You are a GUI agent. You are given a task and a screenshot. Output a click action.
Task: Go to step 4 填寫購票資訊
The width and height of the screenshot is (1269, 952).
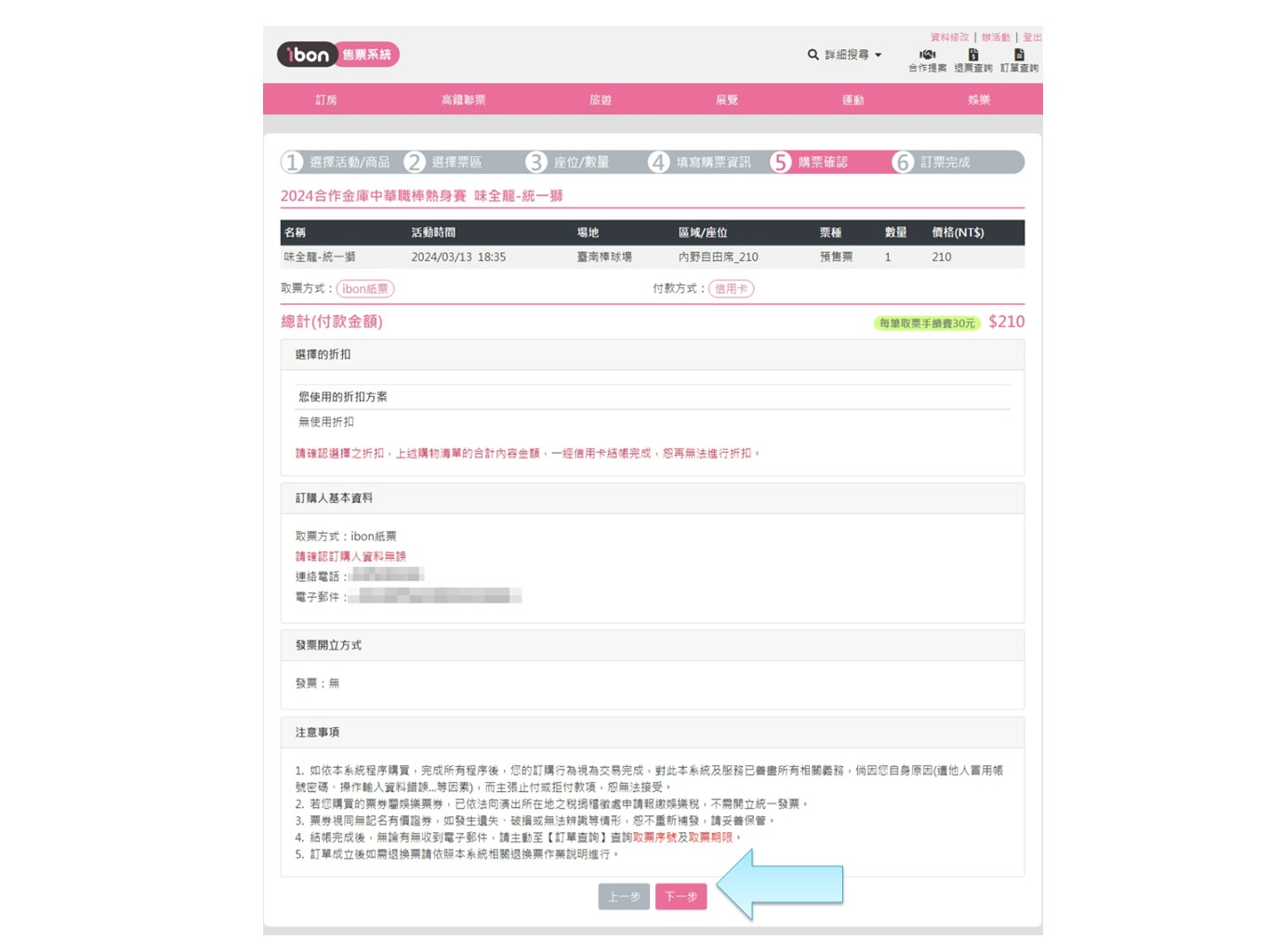(700, 163)
